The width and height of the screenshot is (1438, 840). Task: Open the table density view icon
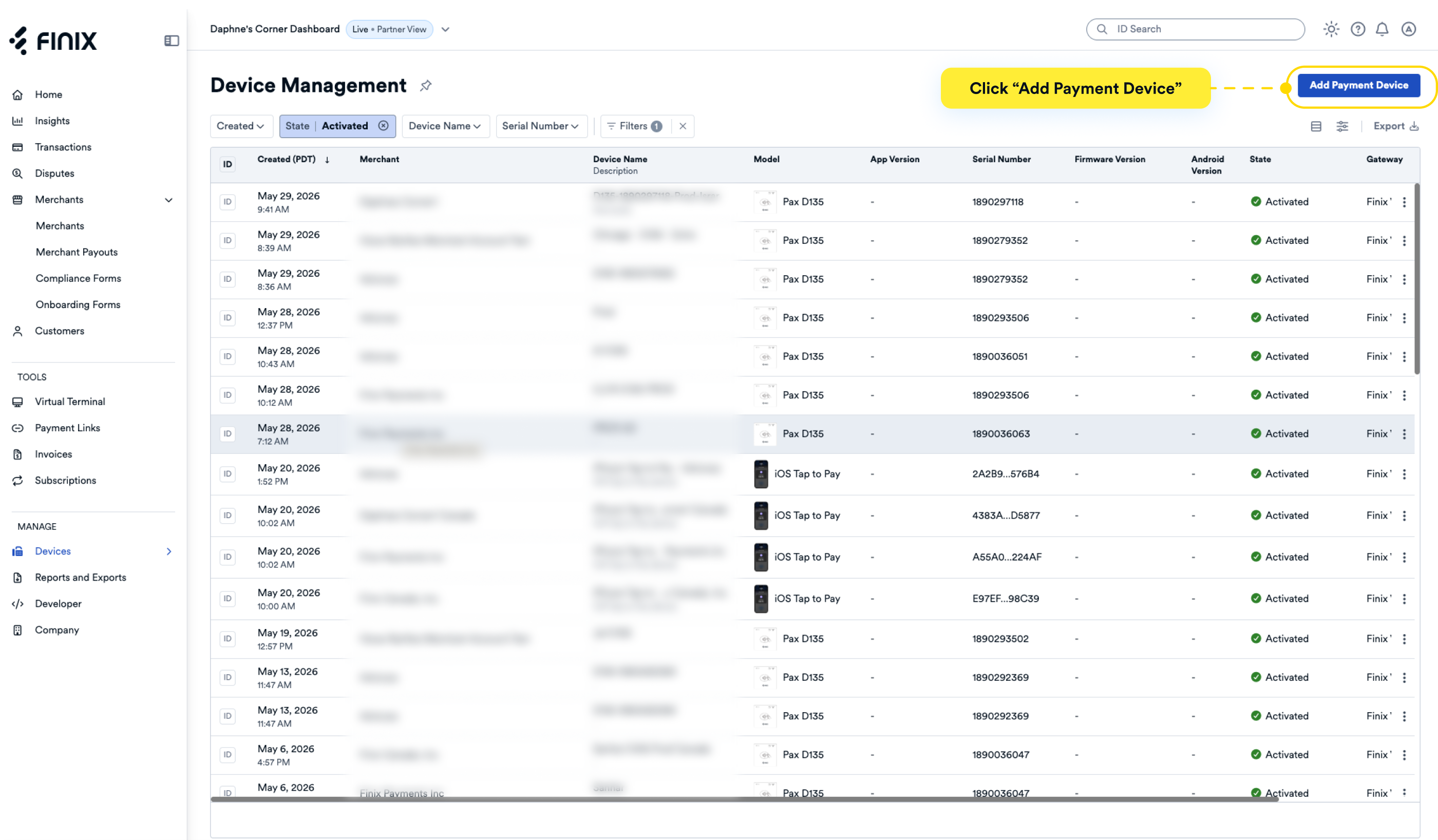pyautogui.click(x=1316, y=126)
